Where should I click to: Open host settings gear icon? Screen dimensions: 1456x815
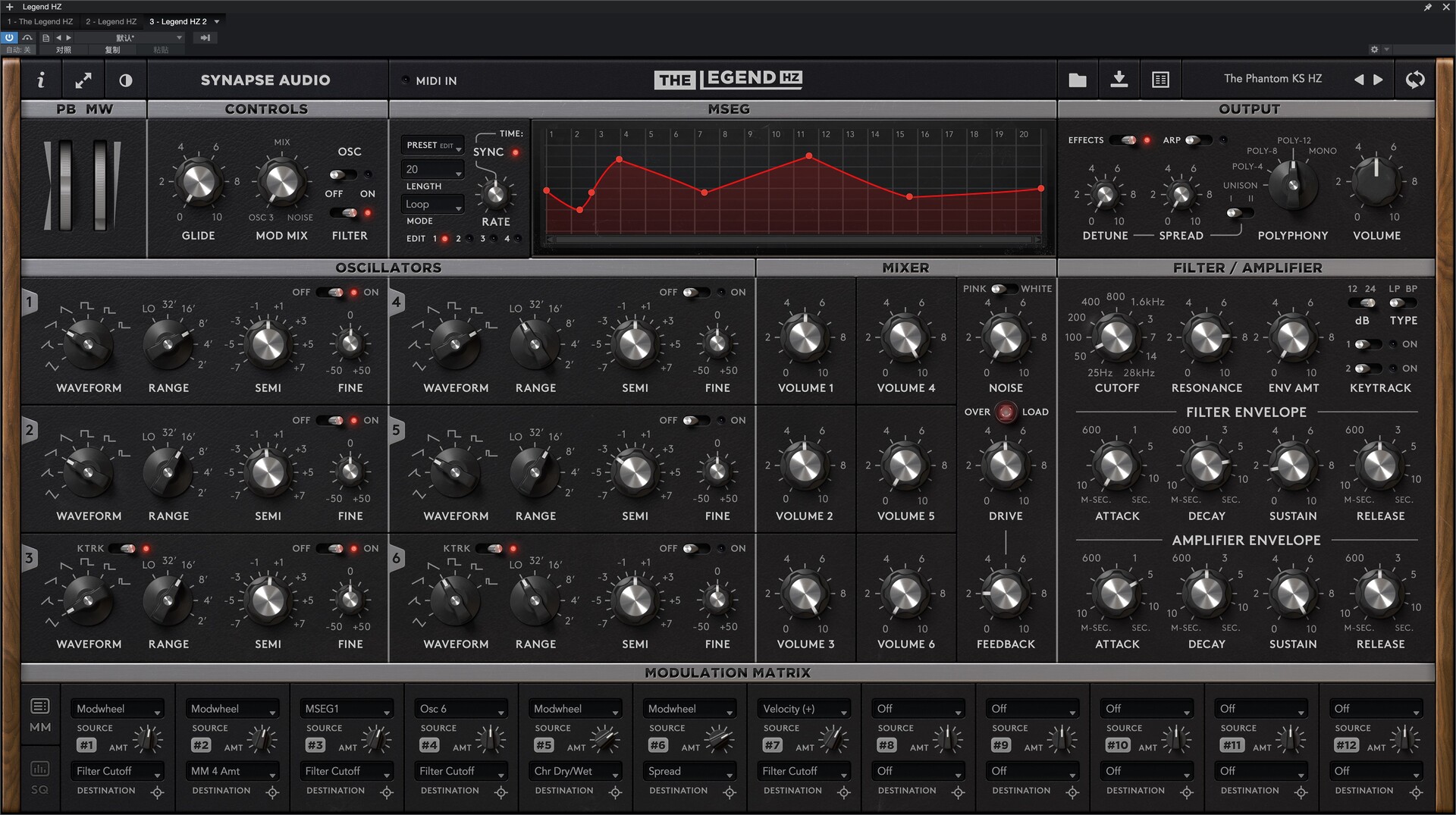[1374, 49]
